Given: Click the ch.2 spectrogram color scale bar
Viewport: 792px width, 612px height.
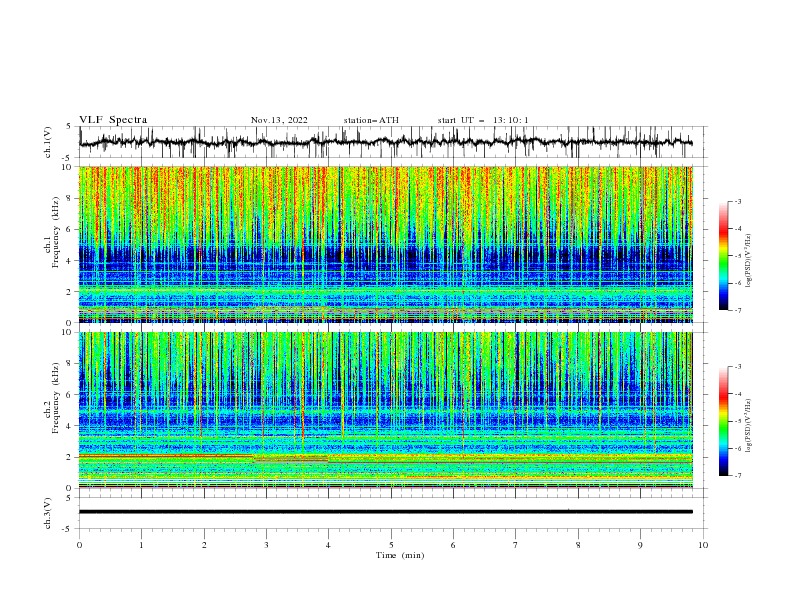Looking at the screenshot, I should [724, 421].
